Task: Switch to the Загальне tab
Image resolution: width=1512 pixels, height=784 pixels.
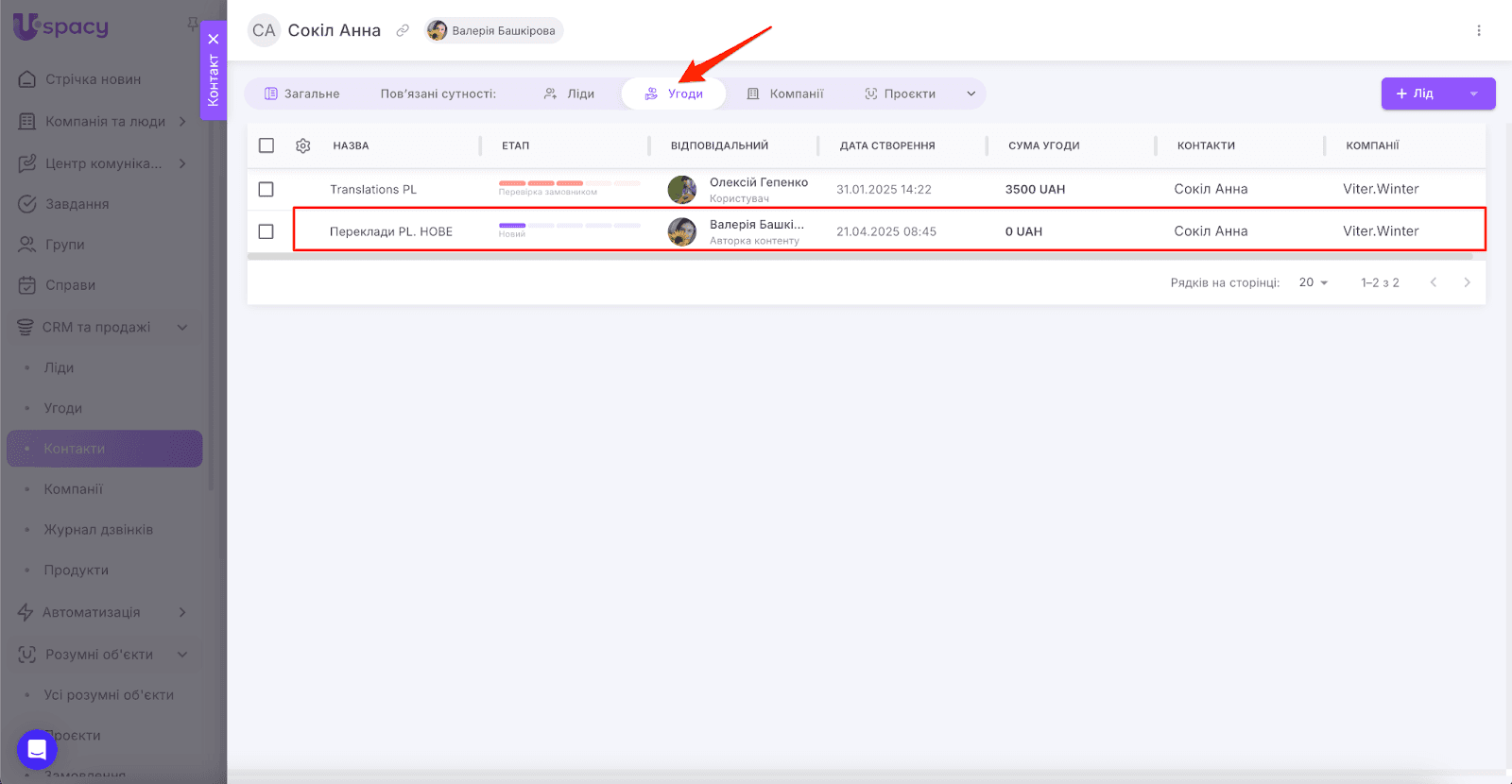Action: [x=301, y=94]
